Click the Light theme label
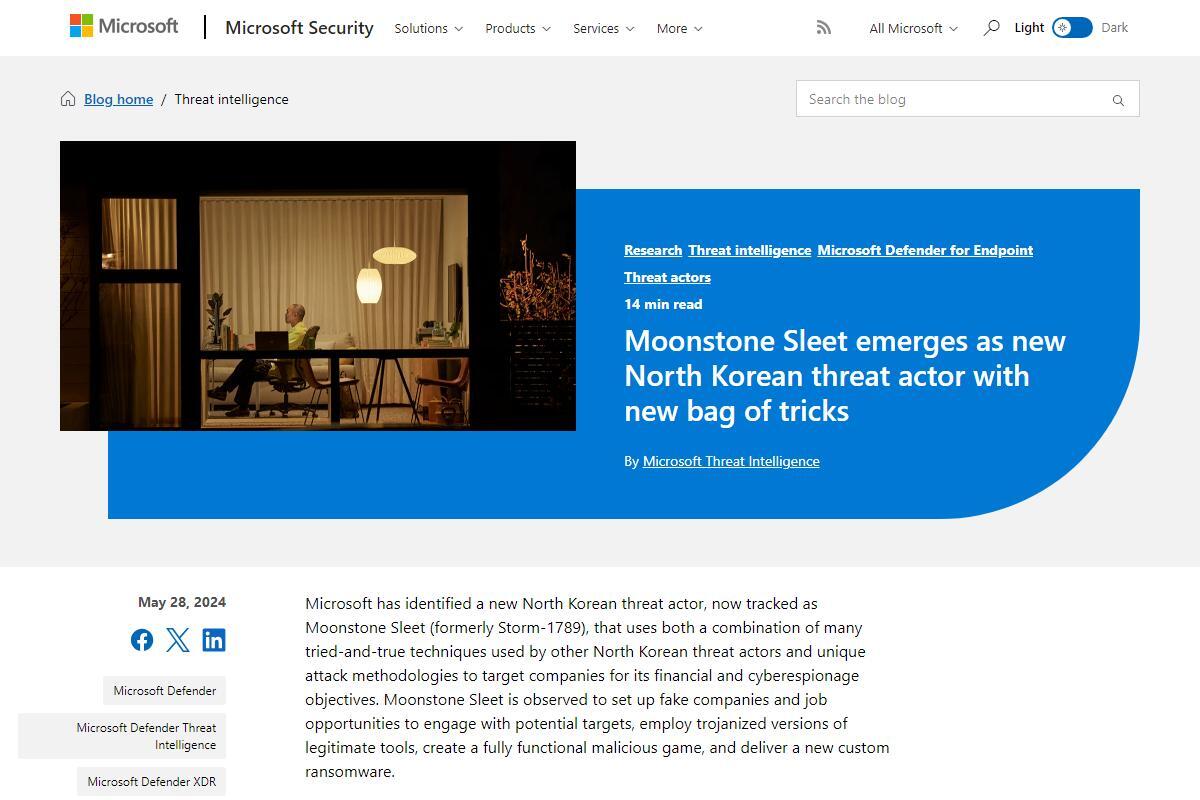Screen dimensions: 1200x800 pyautogui.click(x=1029, y=28)
